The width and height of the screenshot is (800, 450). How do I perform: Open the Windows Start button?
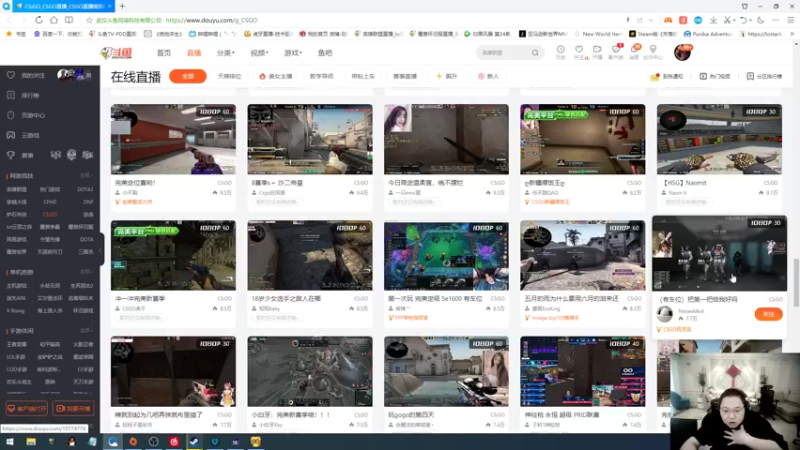[x=10, y=442]
